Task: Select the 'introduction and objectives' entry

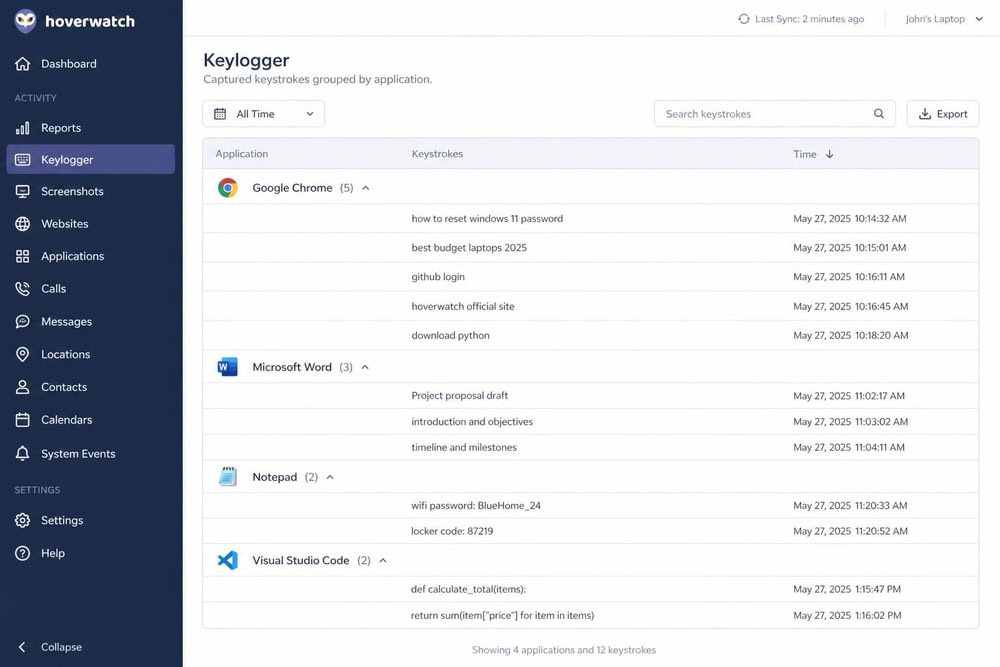Action: 591,421
